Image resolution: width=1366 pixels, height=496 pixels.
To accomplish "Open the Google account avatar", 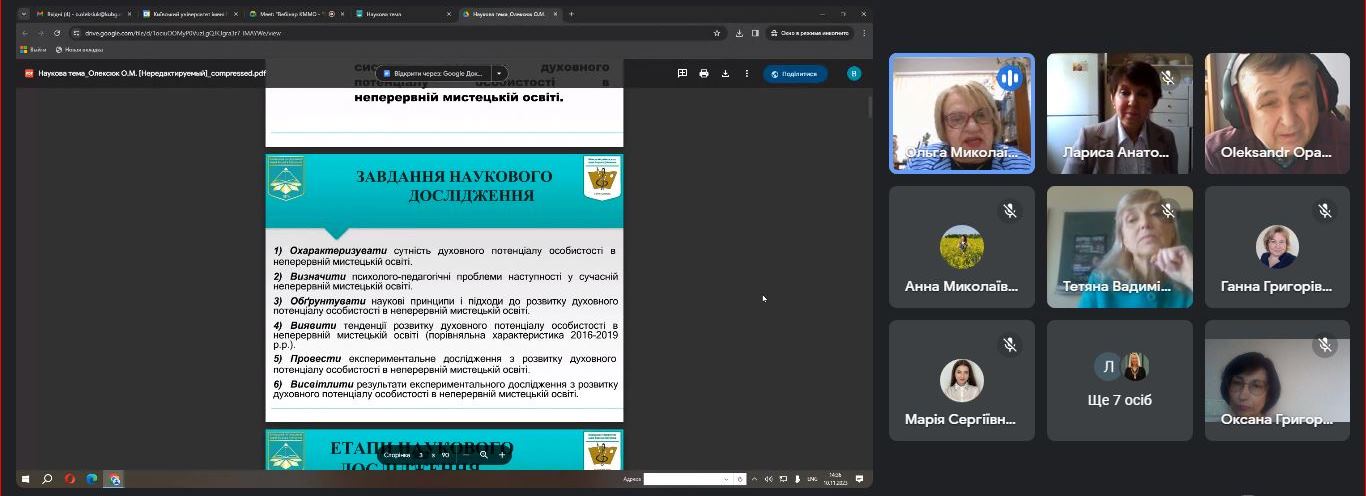I will coord(853,73).
